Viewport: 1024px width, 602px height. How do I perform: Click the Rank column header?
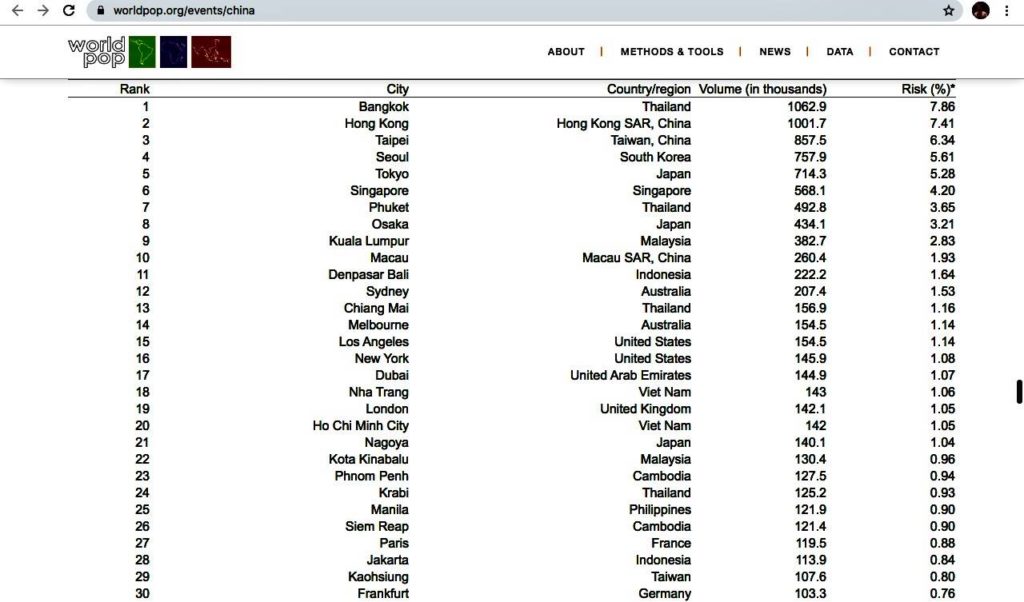[135, 89]
